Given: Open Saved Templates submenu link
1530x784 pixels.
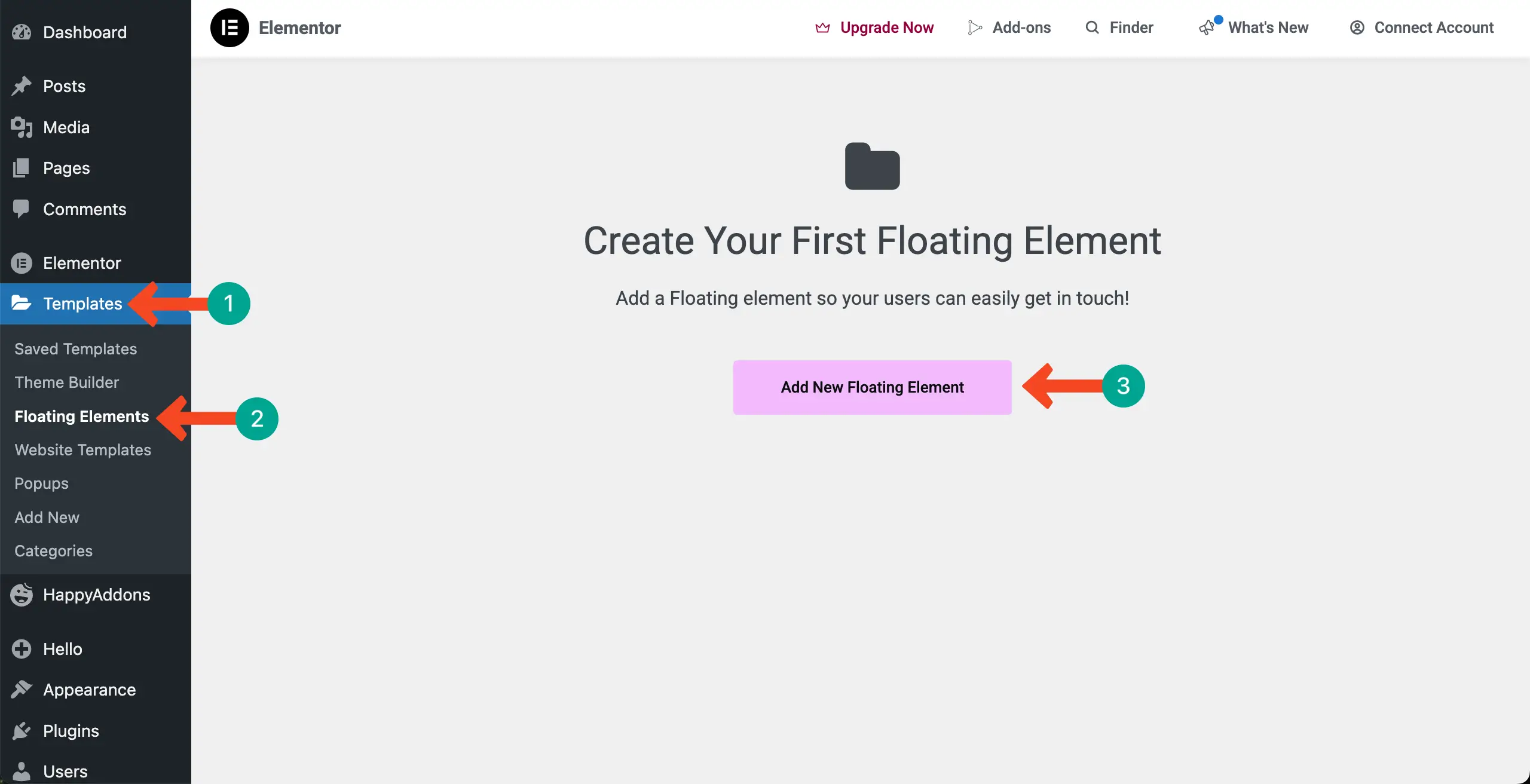Looking at the screenshot, I should 76,349.
